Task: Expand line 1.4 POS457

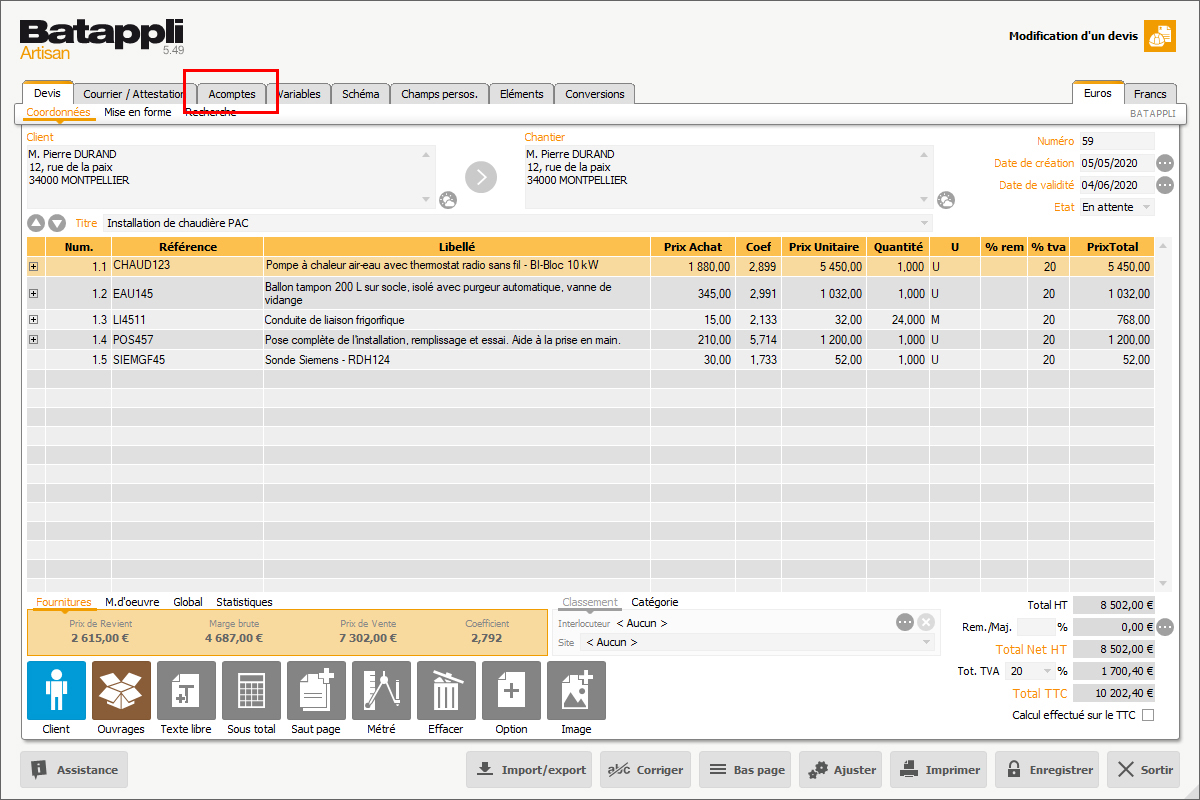Action: (x=33, y=340)
